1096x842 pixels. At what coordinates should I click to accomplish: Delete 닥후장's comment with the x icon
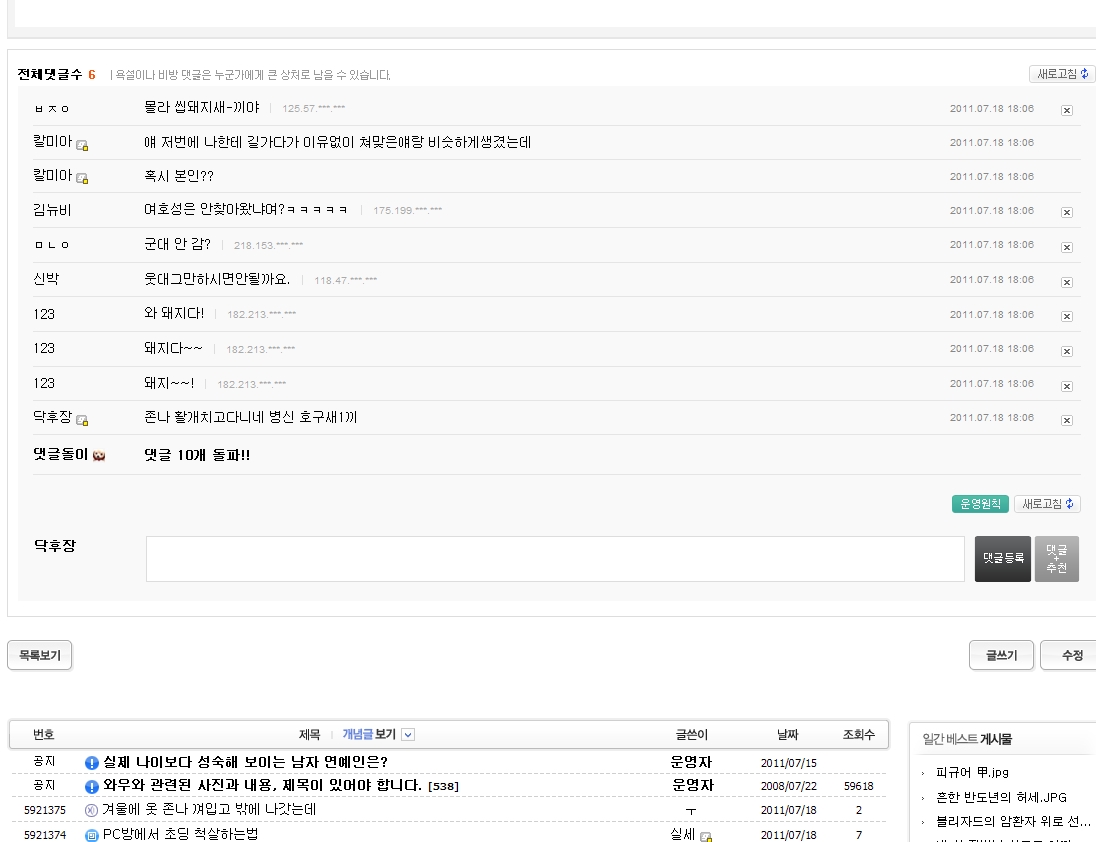coord(1067,421)
